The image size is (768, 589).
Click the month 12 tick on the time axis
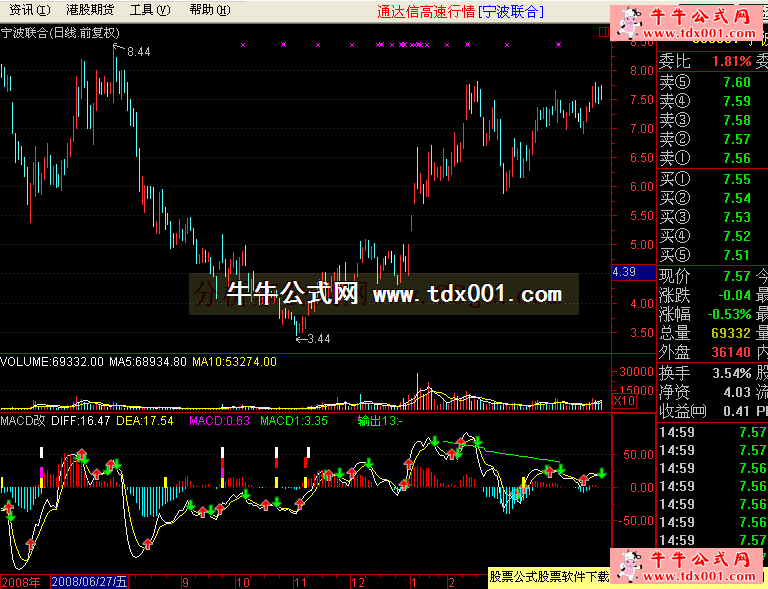[358, 583]
